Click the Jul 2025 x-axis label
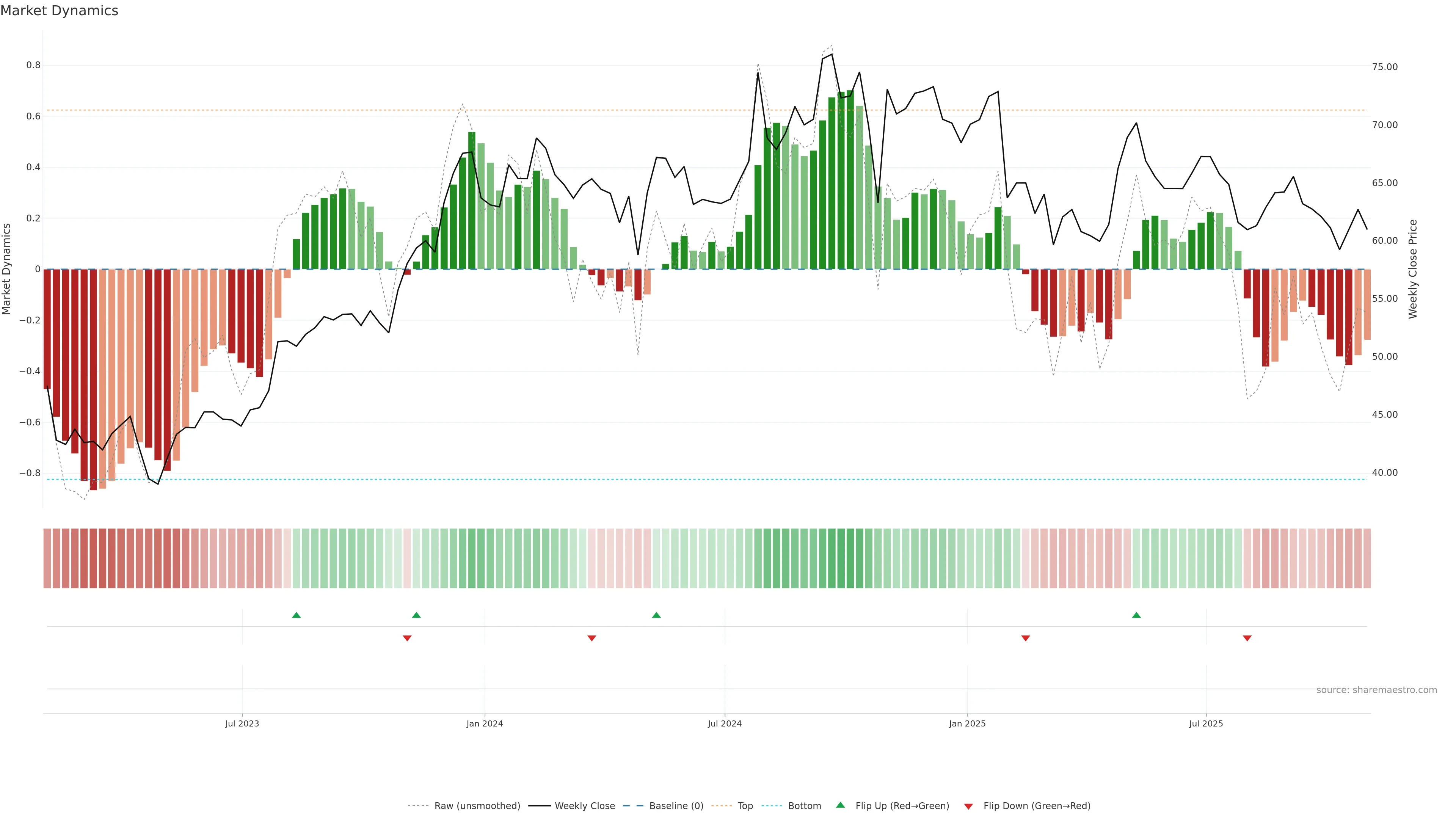Screen dimensions: 1456x819 (1206, 723)
